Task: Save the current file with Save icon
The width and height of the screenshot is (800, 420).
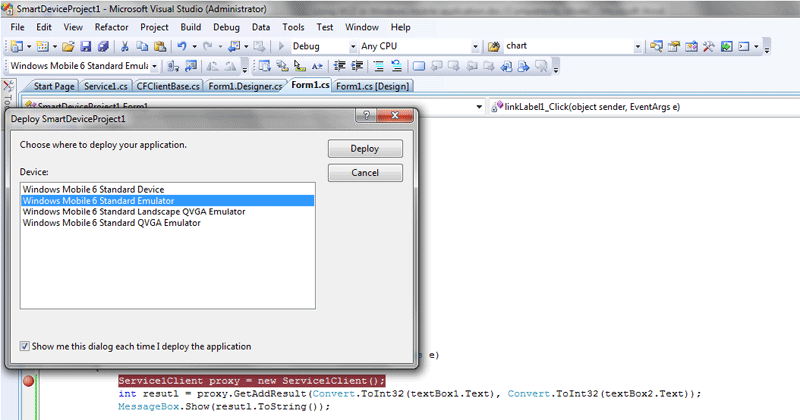Action: coord(86,46)
